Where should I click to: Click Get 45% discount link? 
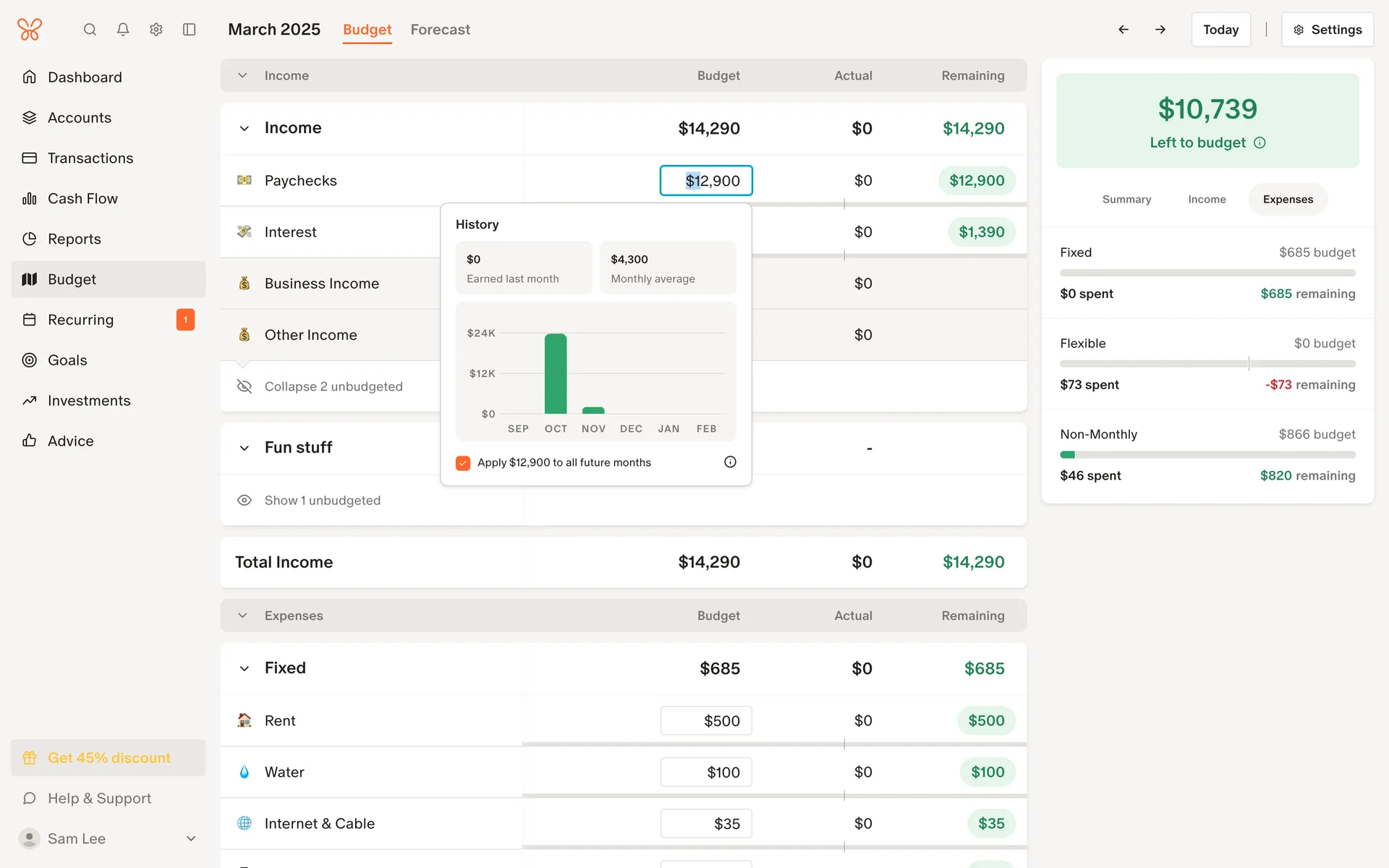pos(109,758)
